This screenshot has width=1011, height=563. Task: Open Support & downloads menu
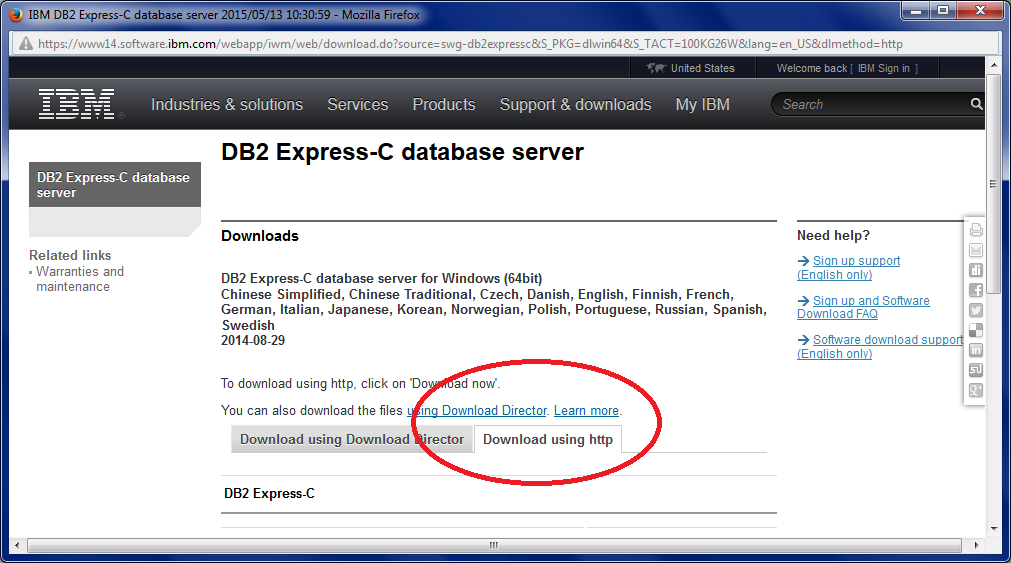575,104
